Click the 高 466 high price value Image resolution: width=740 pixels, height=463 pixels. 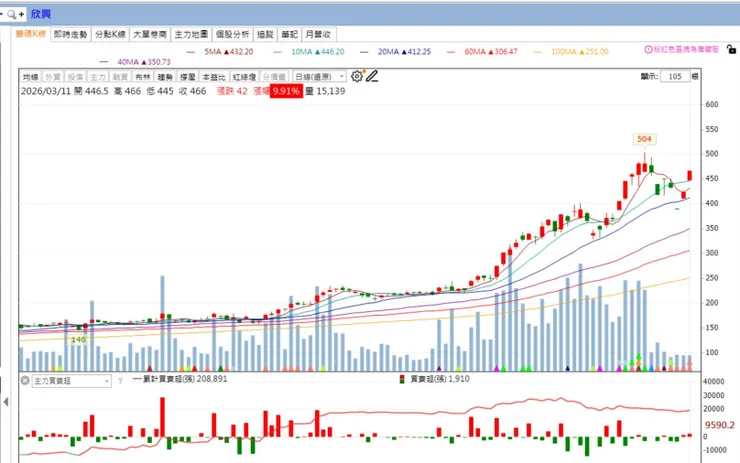pos(127,91)
